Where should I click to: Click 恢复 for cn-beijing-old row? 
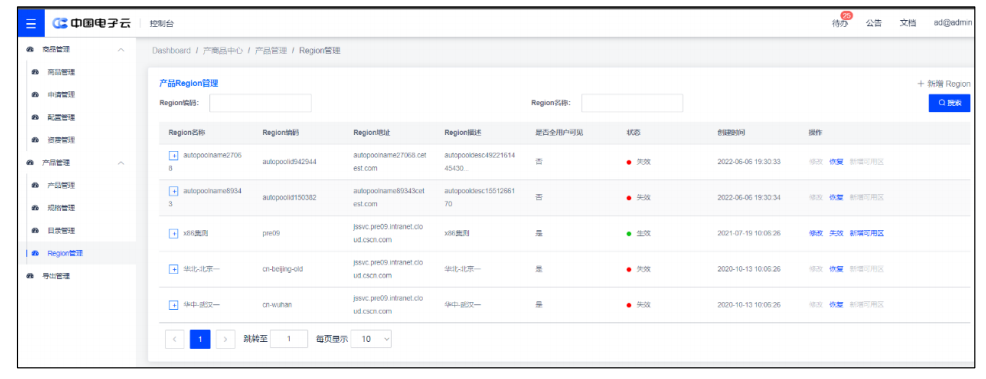coord(836,269)
